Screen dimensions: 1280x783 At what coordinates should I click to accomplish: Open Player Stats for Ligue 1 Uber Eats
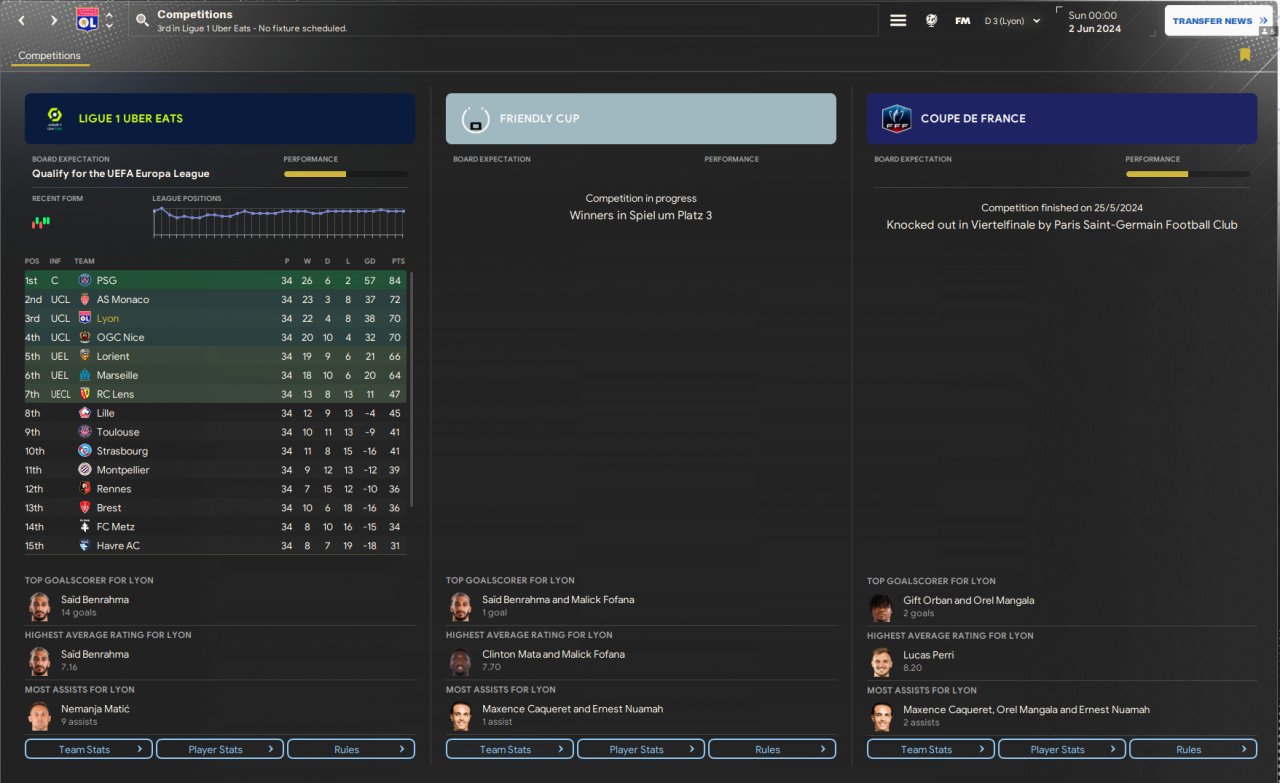(220, 749)
